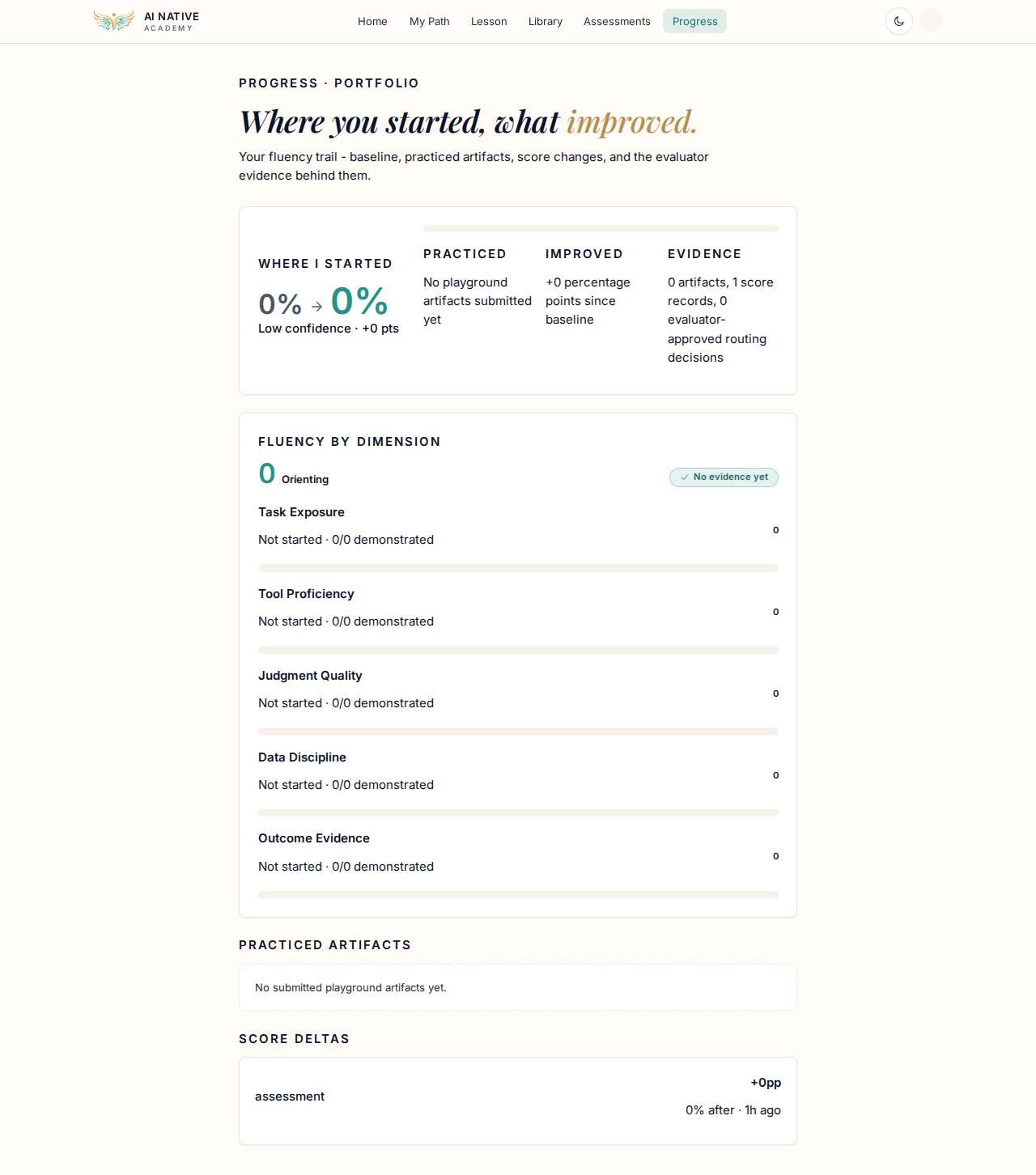Select the active Progress tab

[694, 21]
